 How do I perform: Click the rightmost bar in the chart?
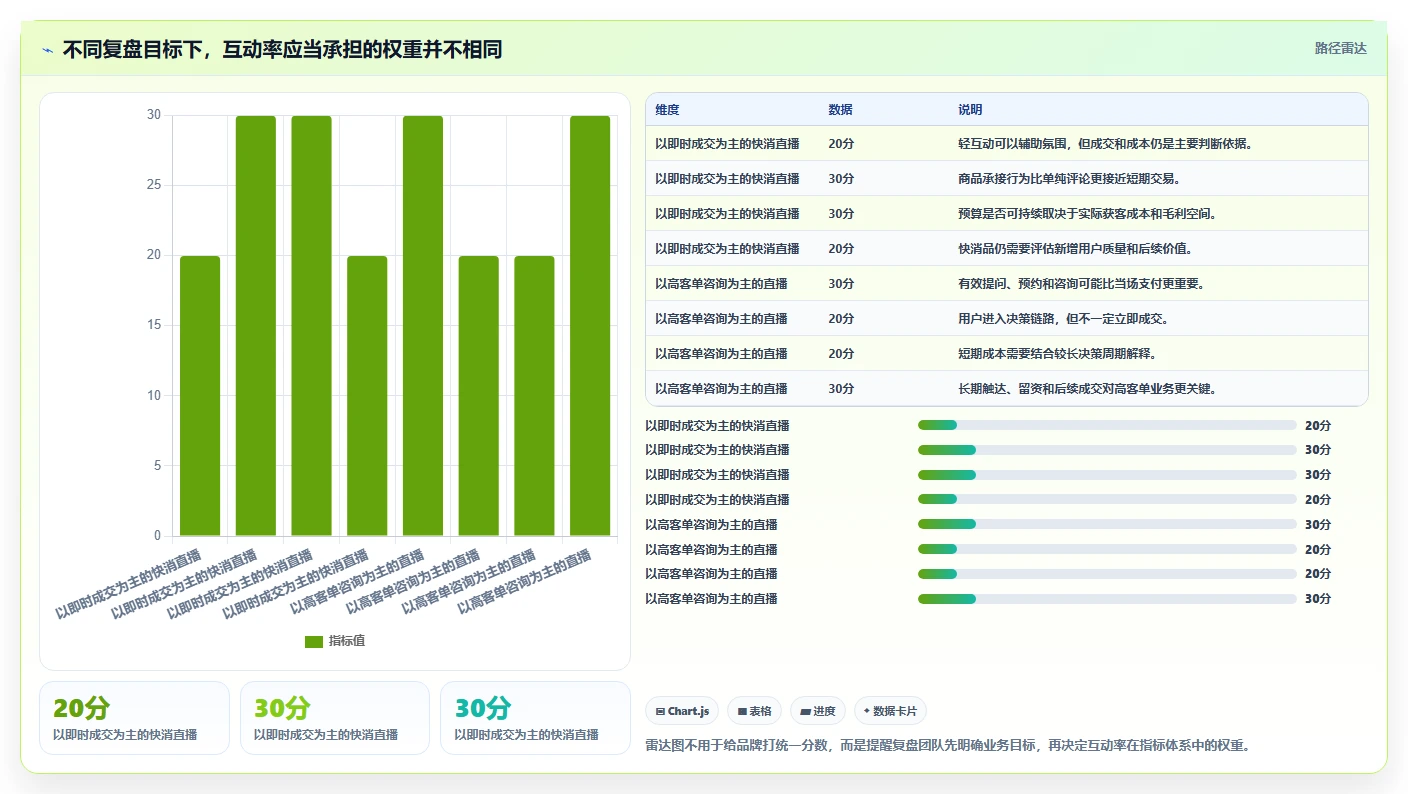(590, 326)
